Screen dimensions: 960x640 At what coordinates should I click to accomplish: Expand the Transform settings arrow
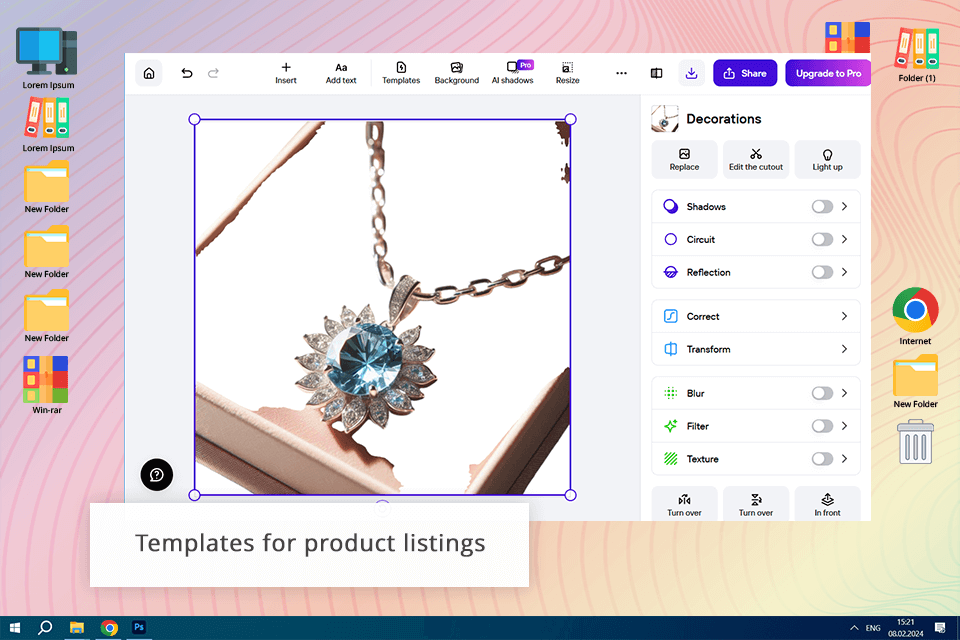coord(844,349)
